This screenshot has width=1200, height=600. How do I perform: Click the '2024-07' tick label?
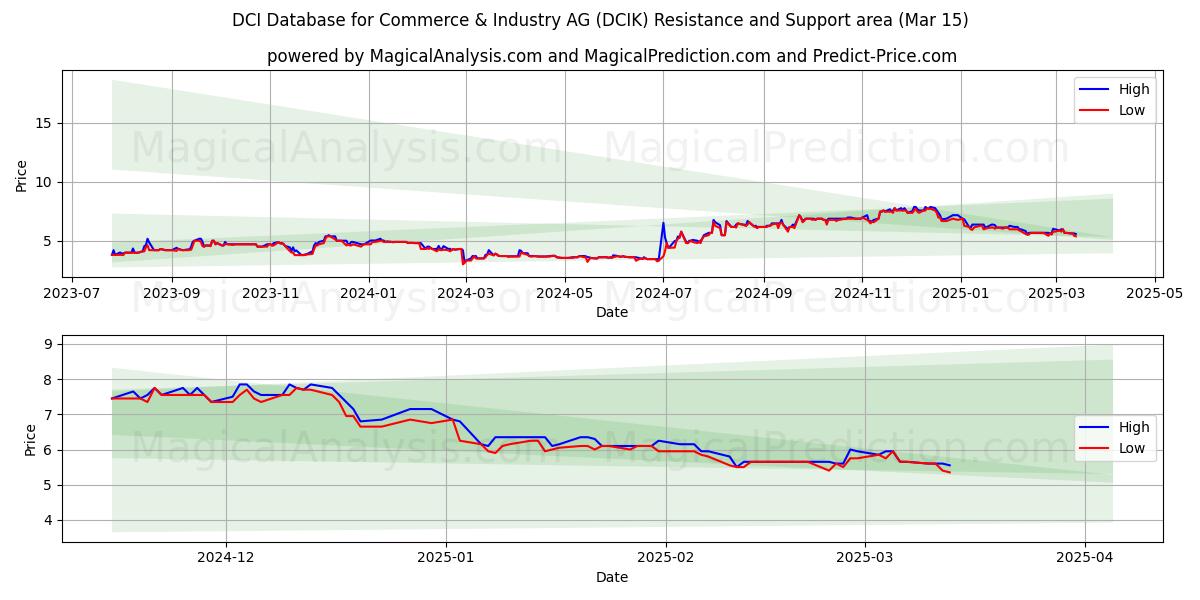click(662, 293)
